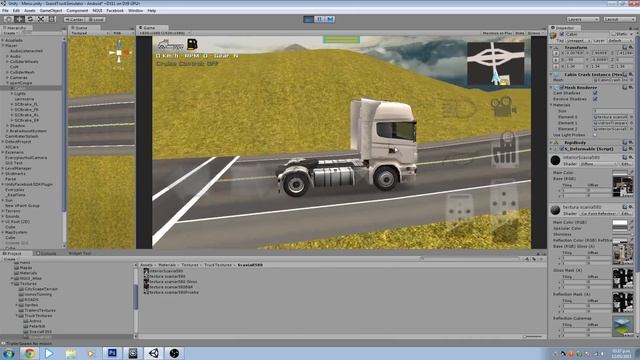The image size is (640, 360).
Task: Select the Scale tool in toolbar
Action: click(x=41, y=19)
